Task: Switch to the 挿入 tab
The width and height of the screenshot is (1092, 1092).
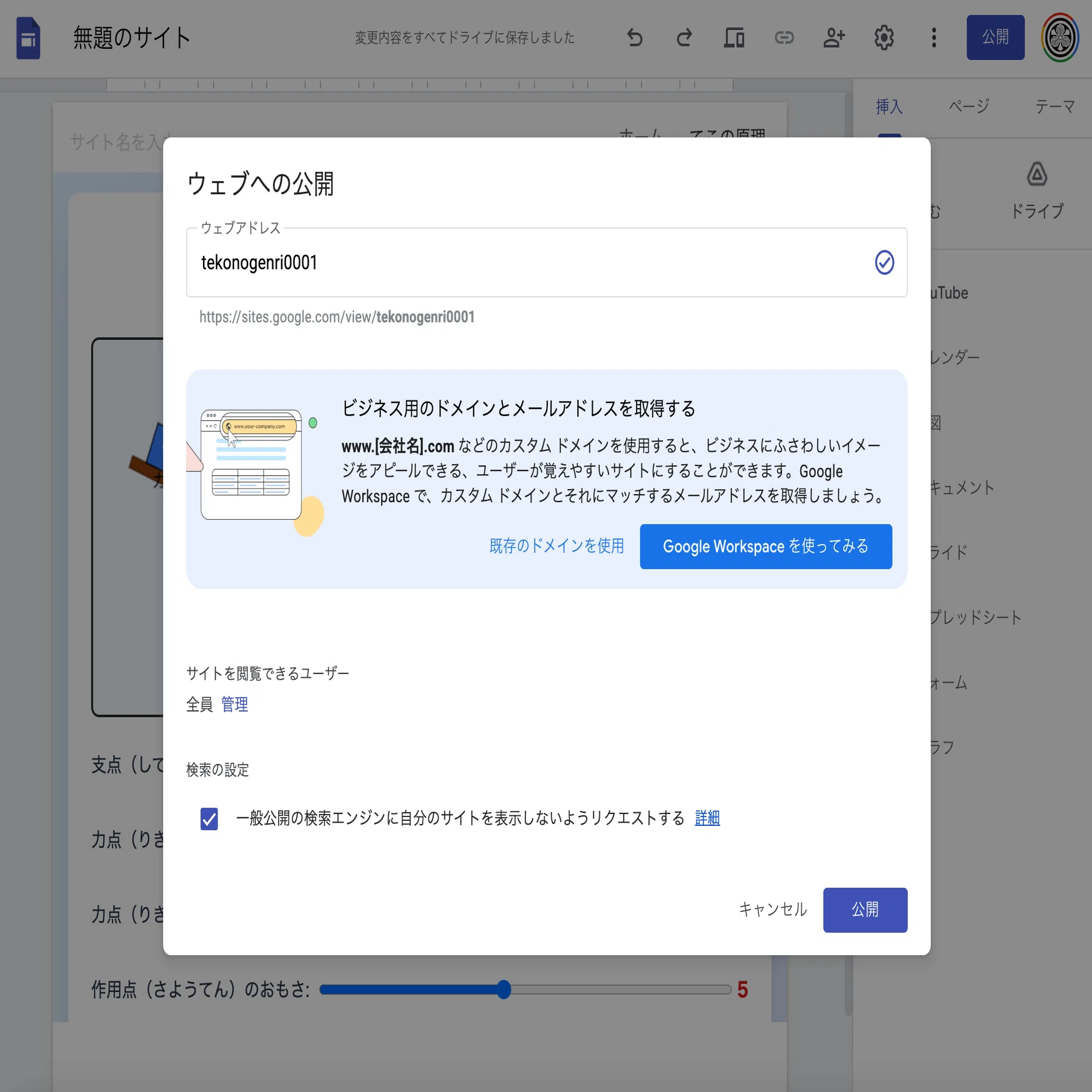Action: 889,107
